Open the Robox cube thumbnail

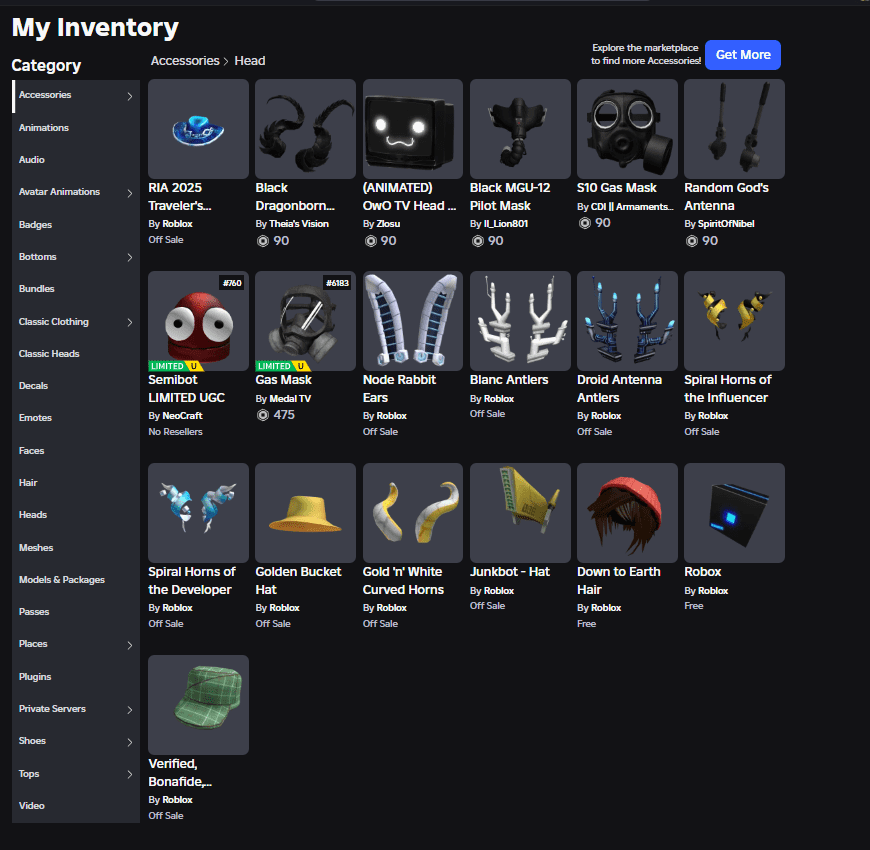click(x=734, y=513)
